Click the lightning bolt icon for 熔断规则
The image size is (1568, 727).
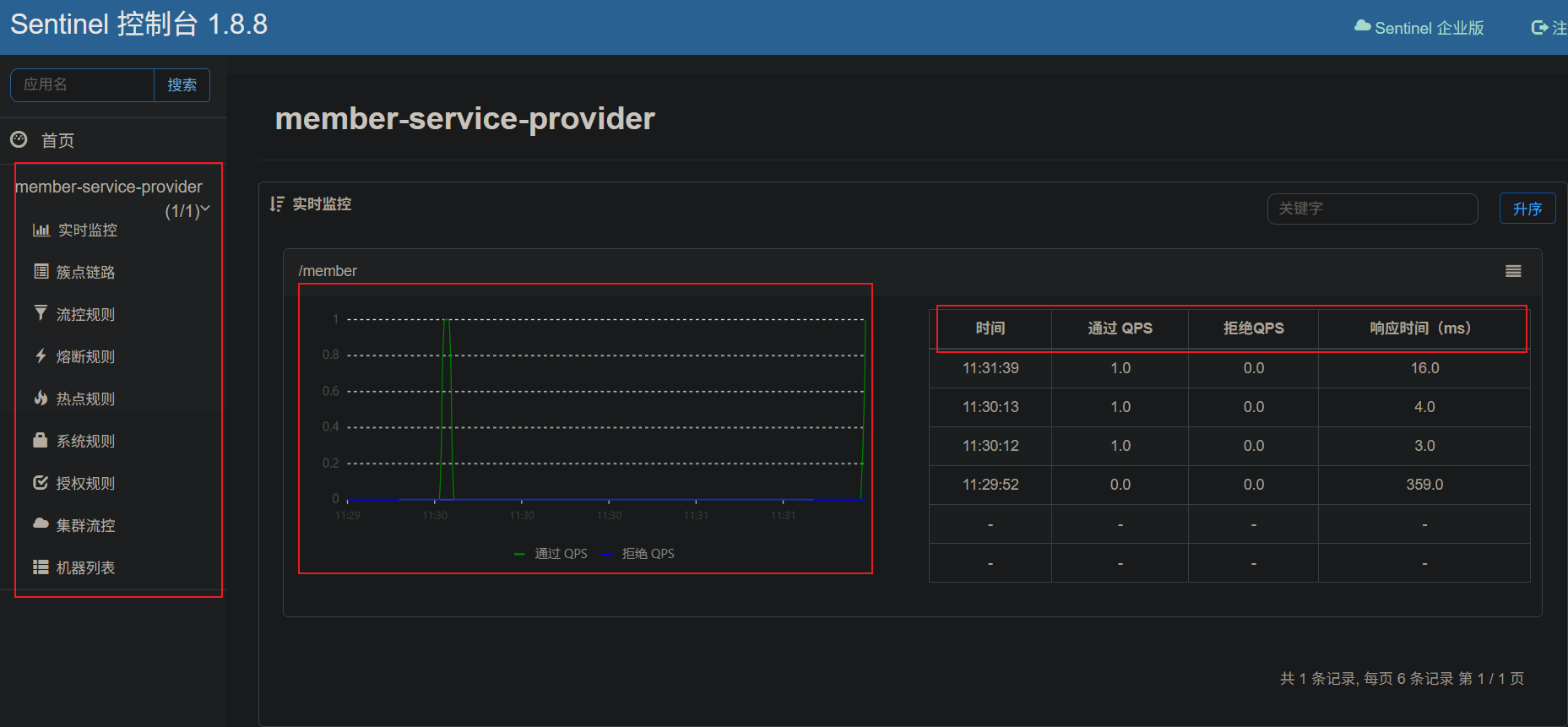(x=41, y=355)
